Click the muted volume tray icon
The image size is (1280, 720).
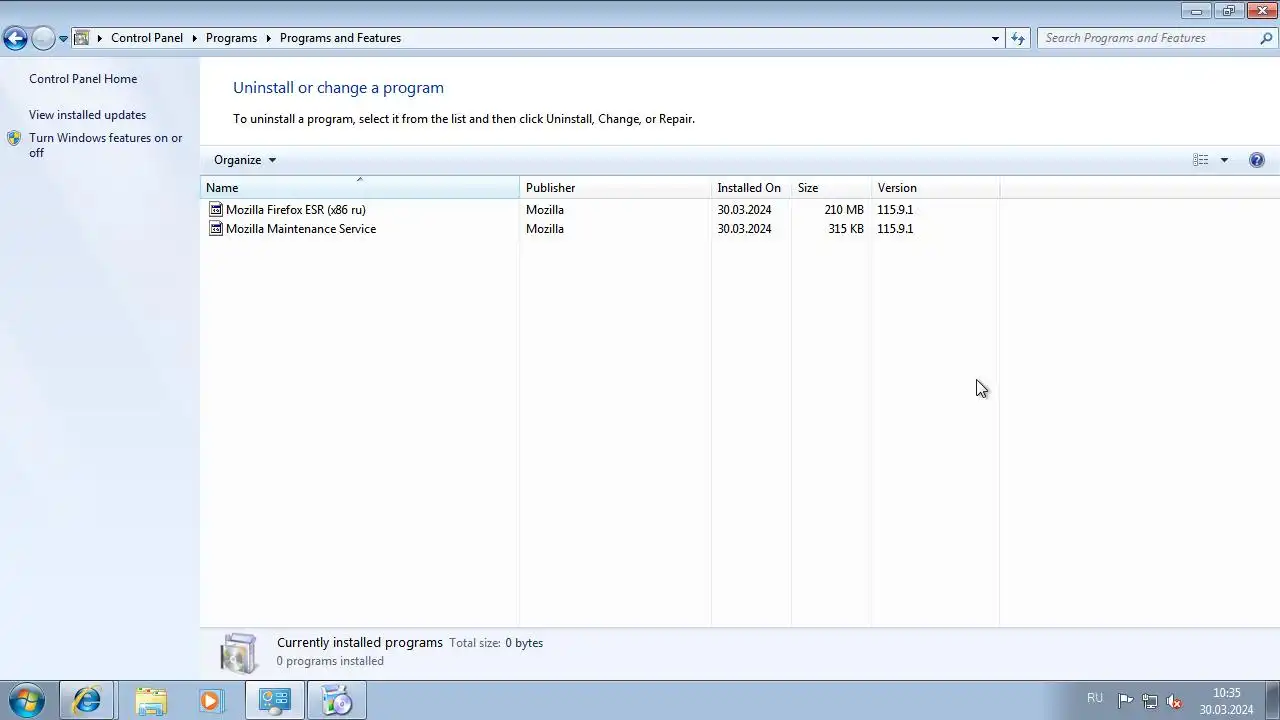(x=1174, y=701)
